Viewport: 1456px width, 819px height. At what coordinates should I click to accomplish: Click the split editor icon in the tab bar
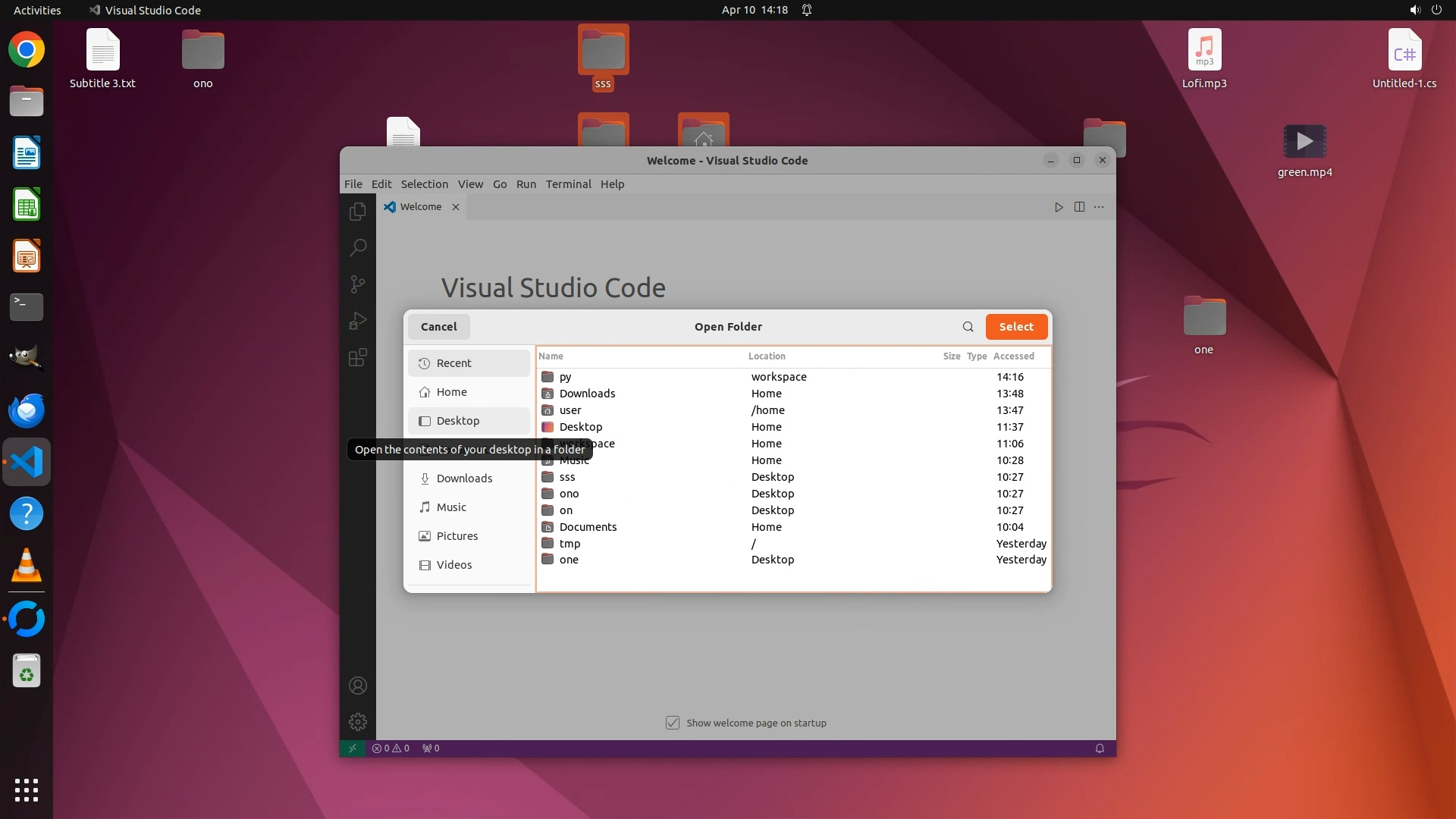1079,207
